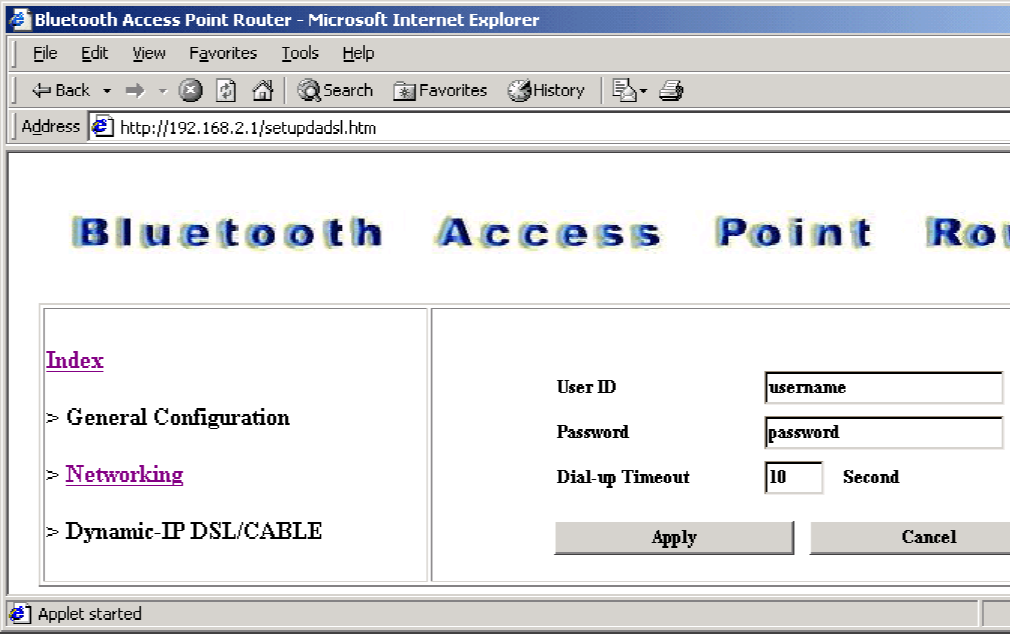The width and height of the screenshot is (1010, 634).
Task: Click General Configuration text
Action: [x=178, y=418]
